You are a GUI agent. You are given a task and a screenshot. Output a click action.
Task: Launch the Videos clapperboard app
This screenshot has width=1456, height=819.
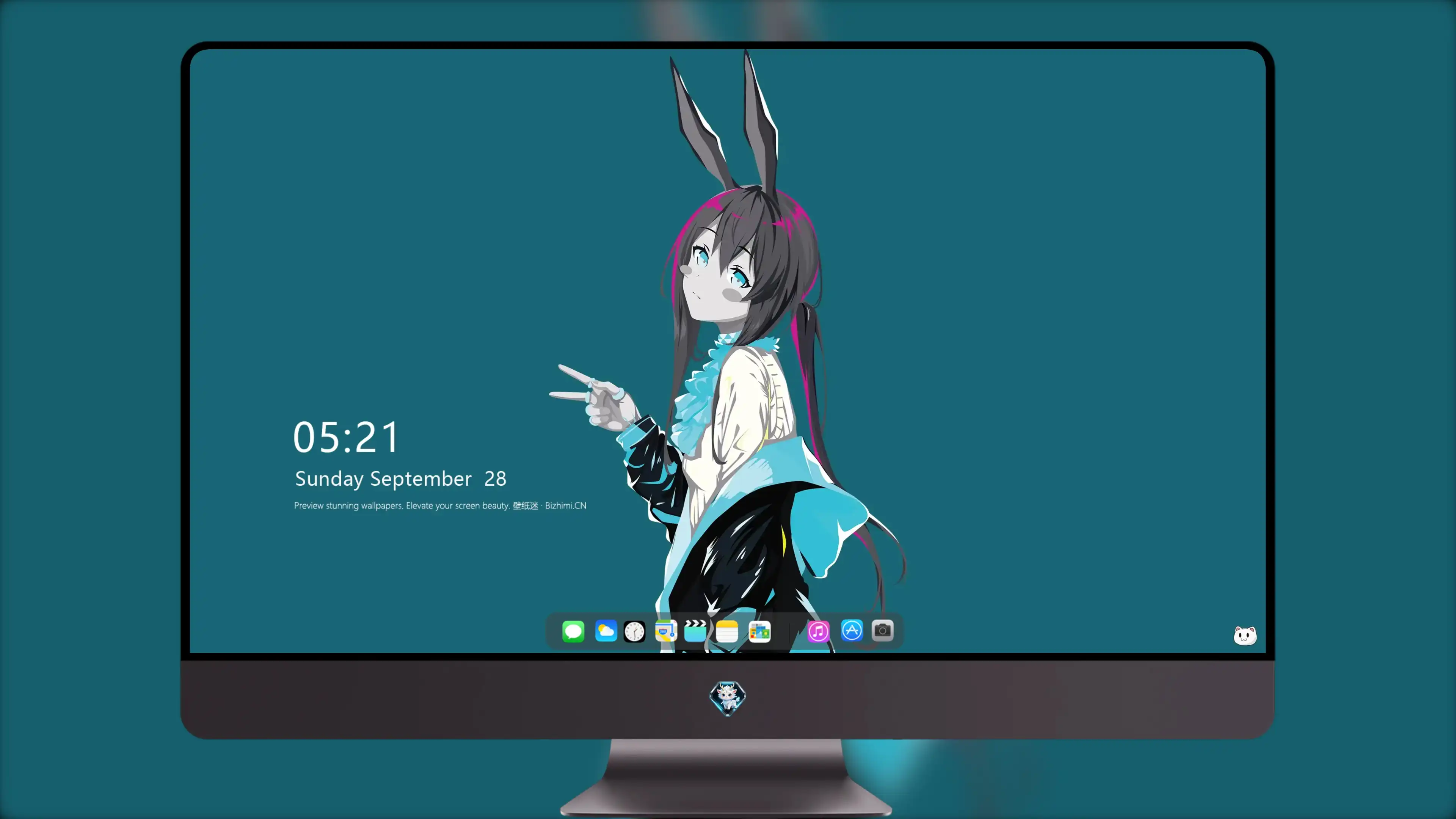695,631
